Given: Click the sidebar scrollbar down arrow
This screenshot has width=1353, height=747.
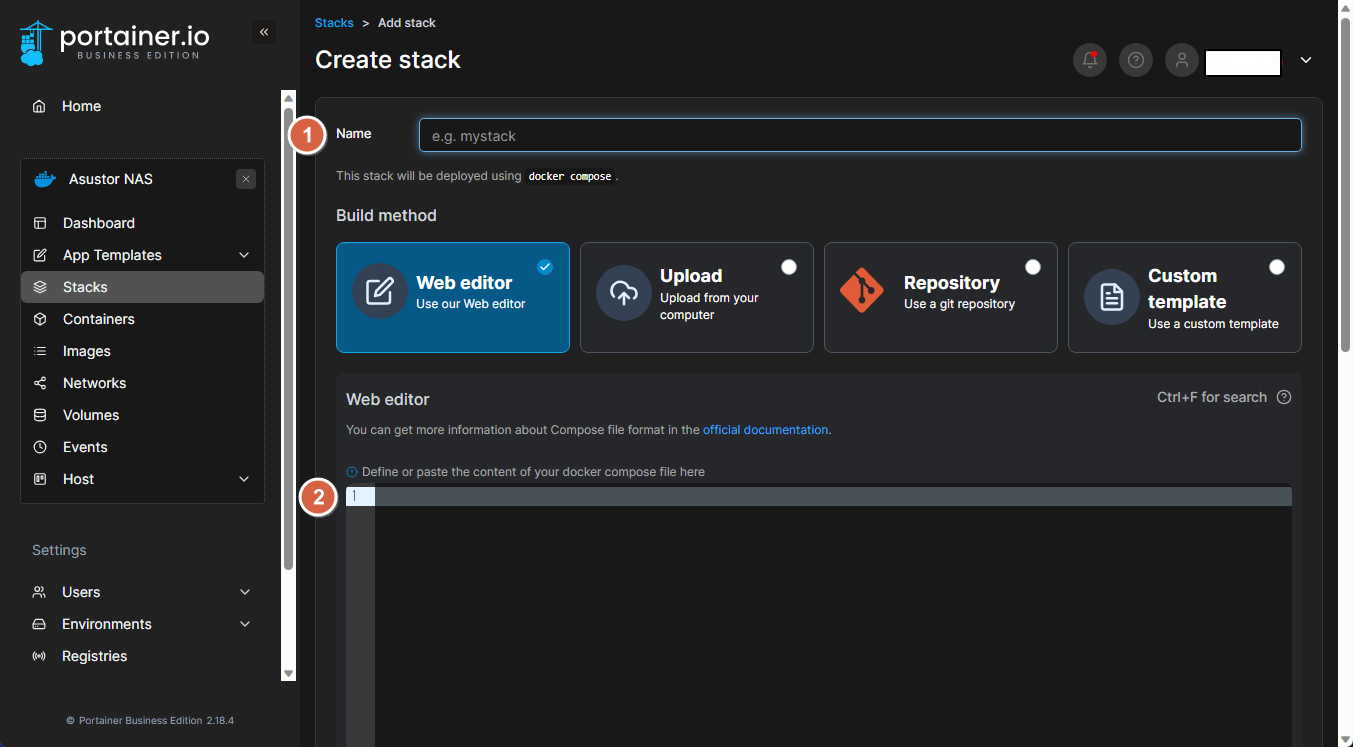Looking at the screenshot, I should (289, 674).
